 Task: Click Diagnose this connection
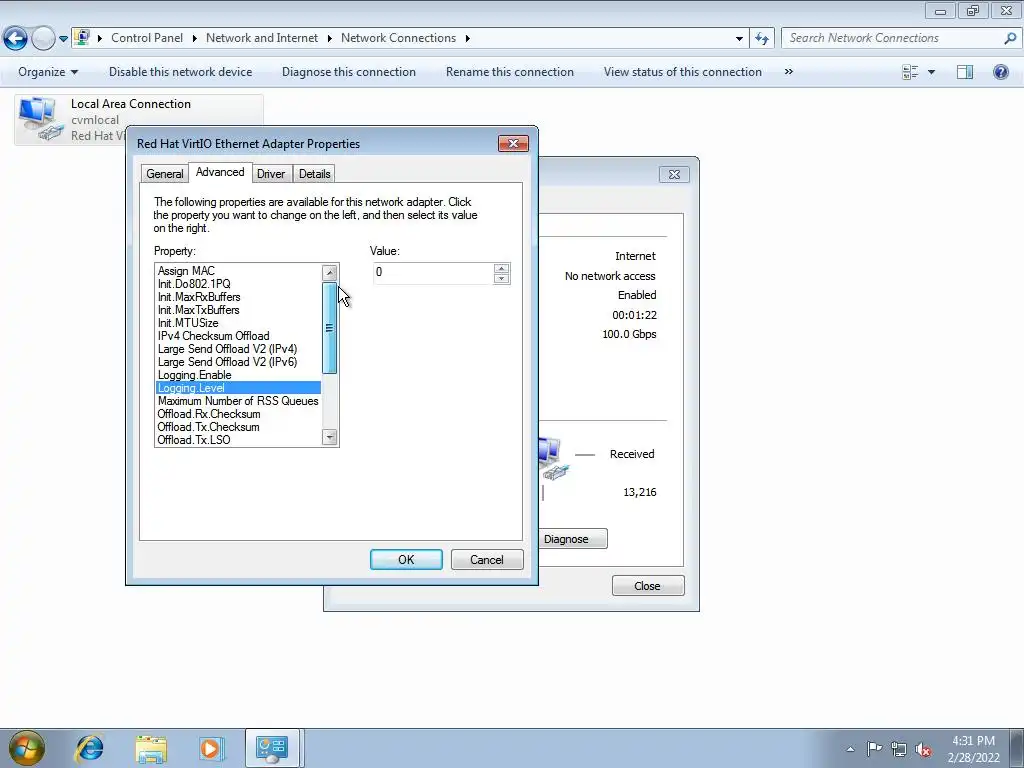coord(349,72)
